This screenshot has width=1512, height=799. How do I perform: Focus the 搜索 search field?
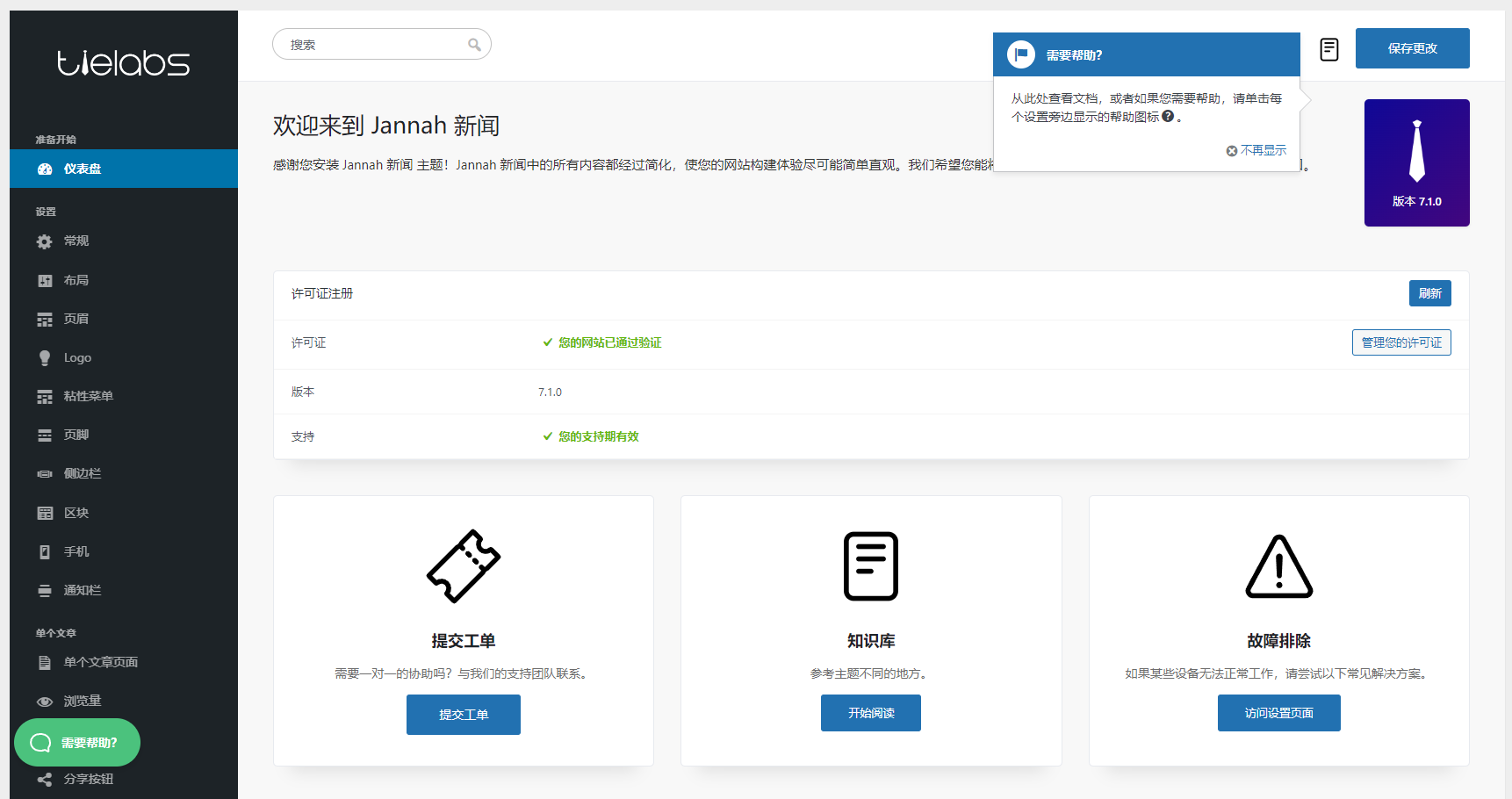(x=382, y=44)
